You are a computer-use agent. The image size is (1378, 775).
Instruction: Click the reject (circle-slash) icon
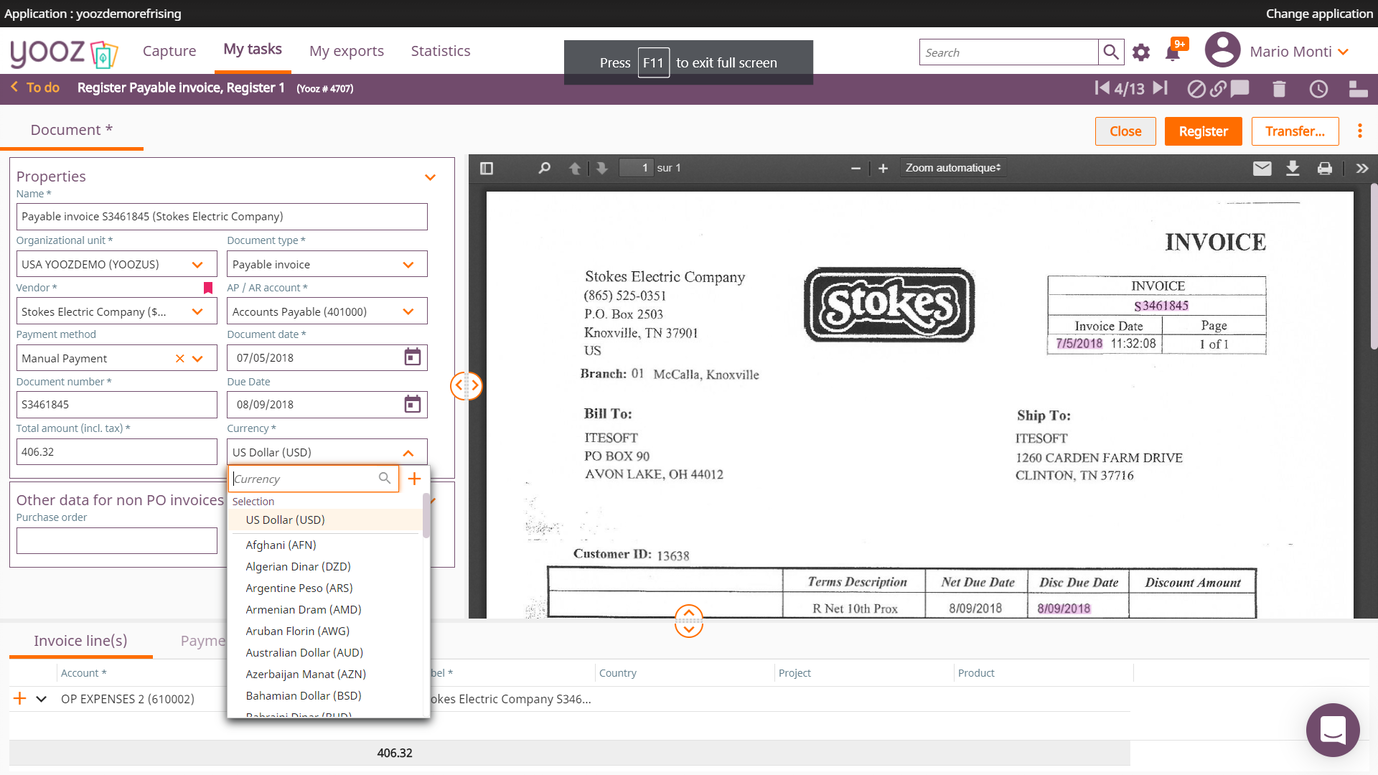click(x=1196, y=89)
